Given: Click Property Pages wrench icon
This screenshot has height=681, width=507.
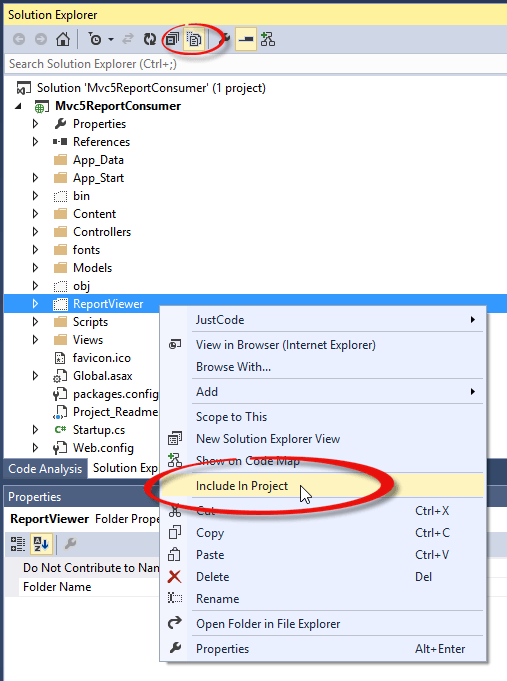Looking at the screenshot, I should pyautogui.click(x=70, y=543).
